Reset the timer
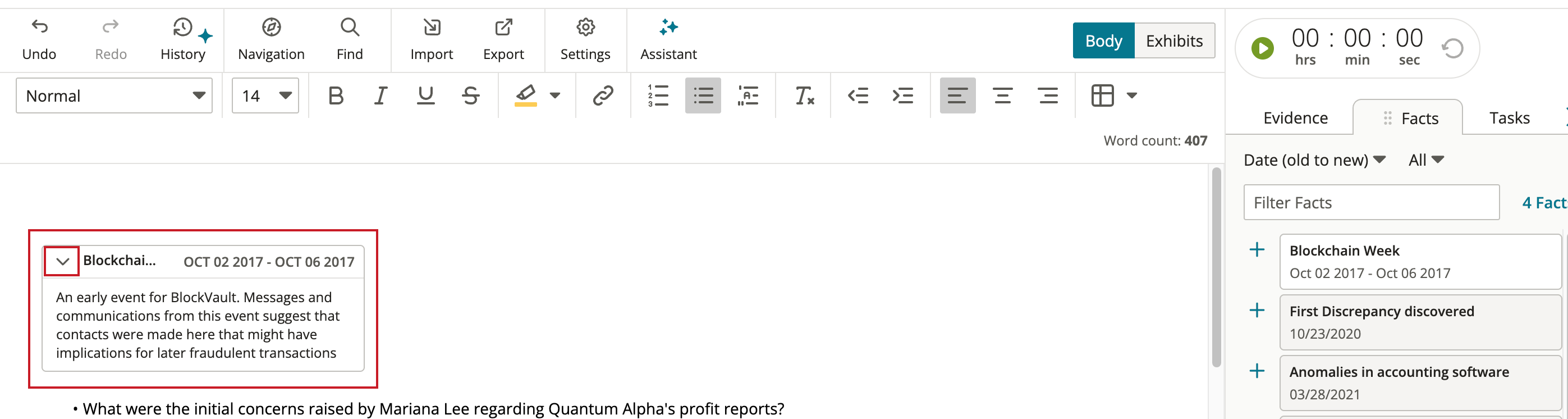The height and width of the screenshot is (419, 1568). coord(1452,48)
